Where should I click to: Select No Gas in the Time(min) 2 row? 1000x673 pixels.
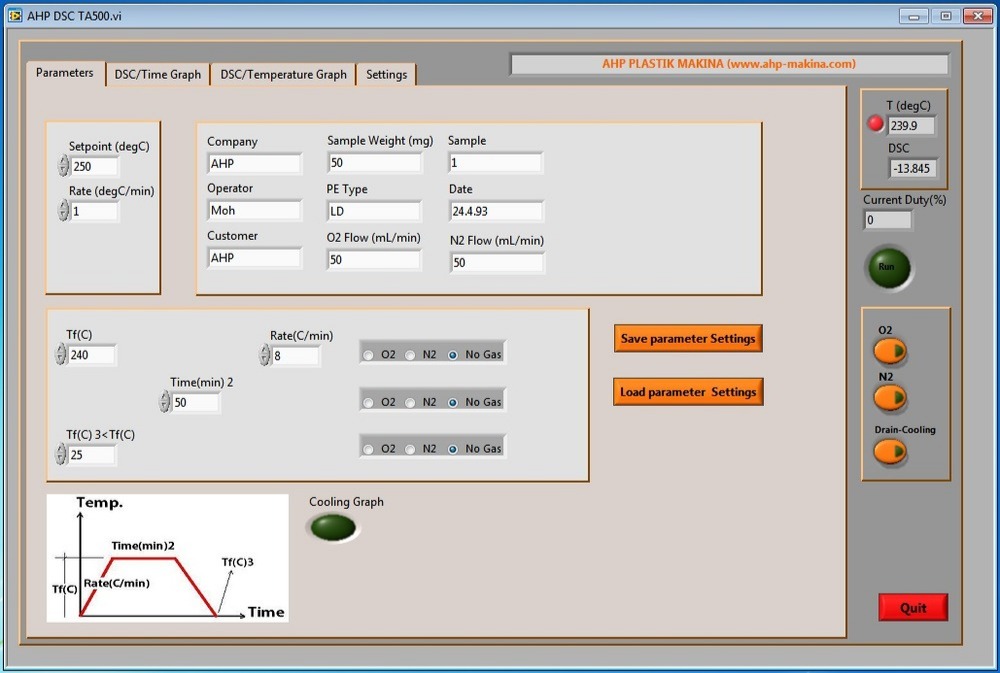coord(453,403)
